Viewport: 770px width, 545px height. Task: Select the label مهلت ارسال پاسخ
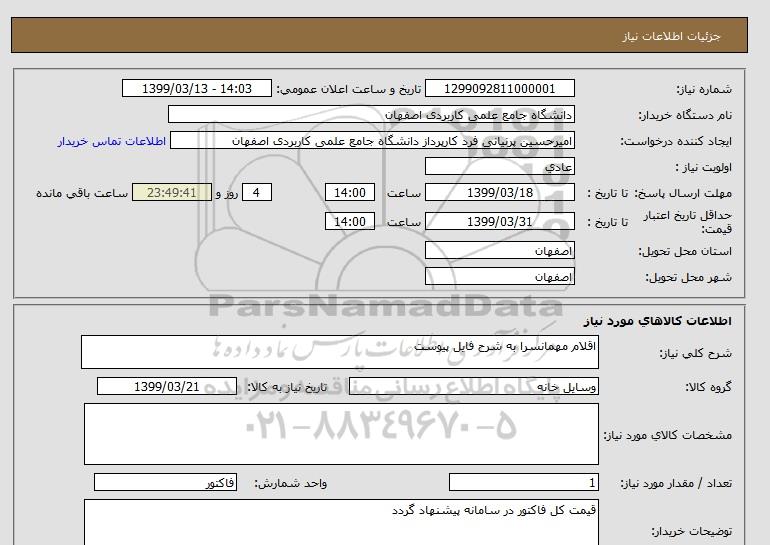[x=683, y=193]
